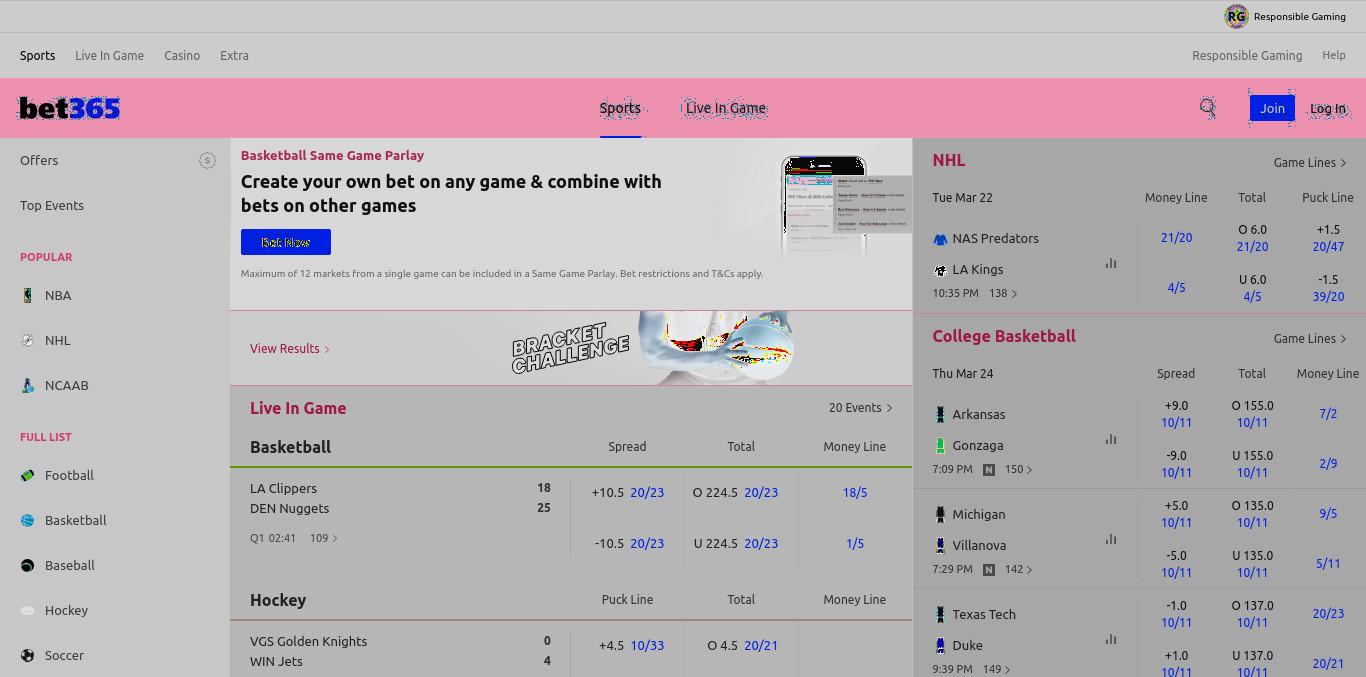Viewport: 1366px width, 677px height.
Task: Select LA Clippers money line 18/5
Action: pos(855,492)
